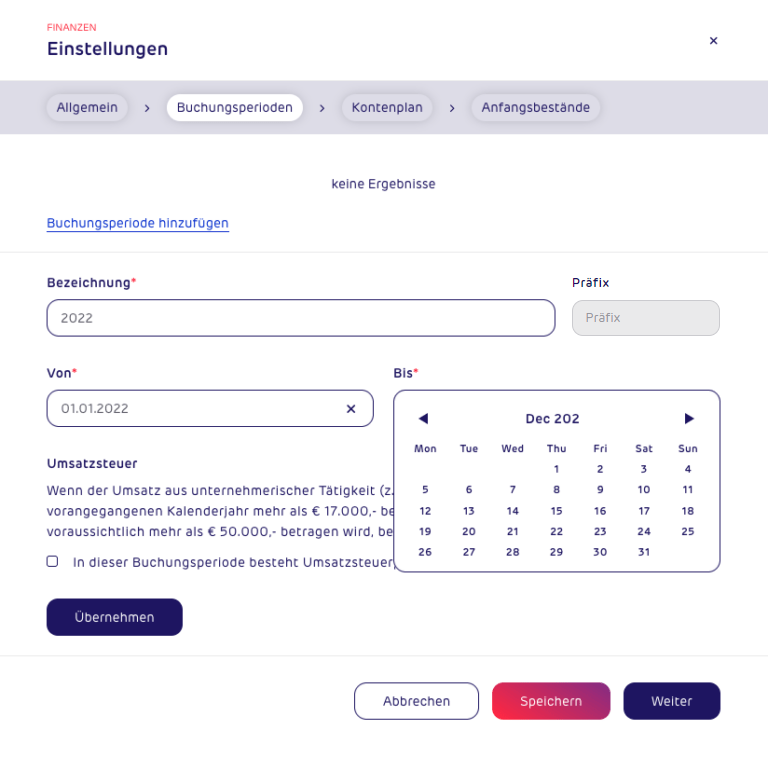Select day 31 in the calendar

(644, 552)
